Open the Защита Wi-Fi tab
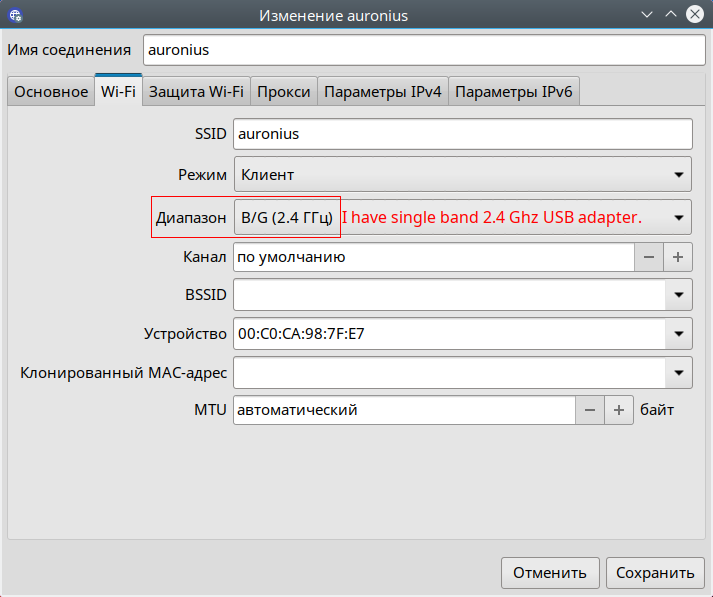Image resolution: width=713 pixels, height=597 pixels. pos(196,91)
